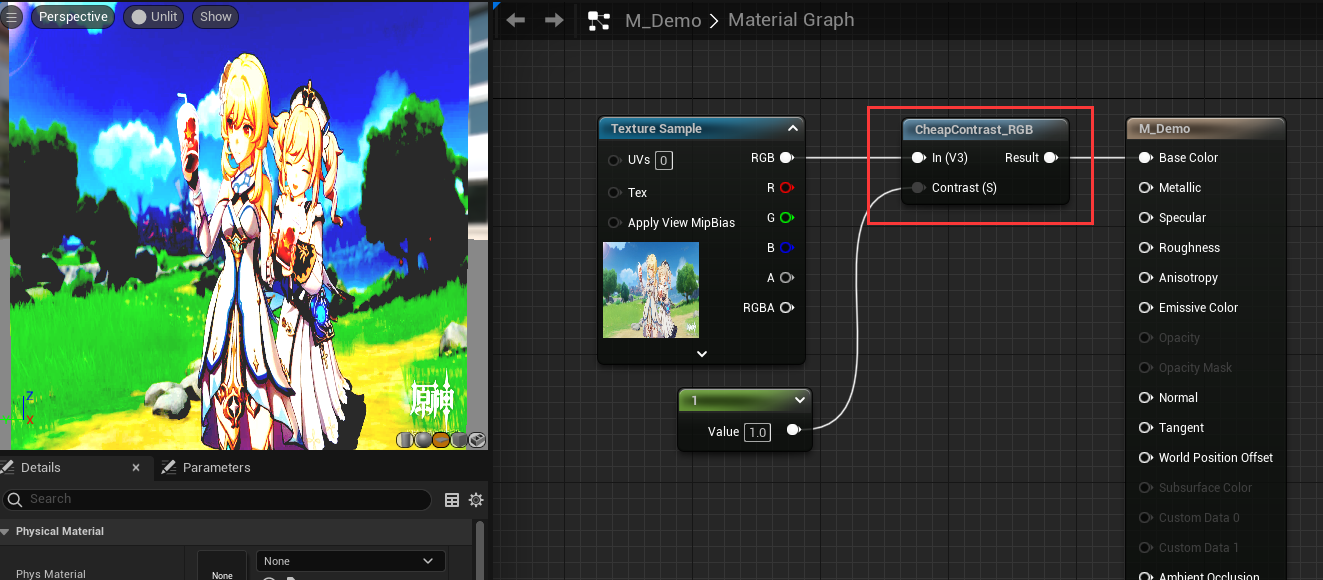Click the Contrast (S) input pin
Image resolution: width=1323 pixels, height=580 pixels.
click(918, 188)
